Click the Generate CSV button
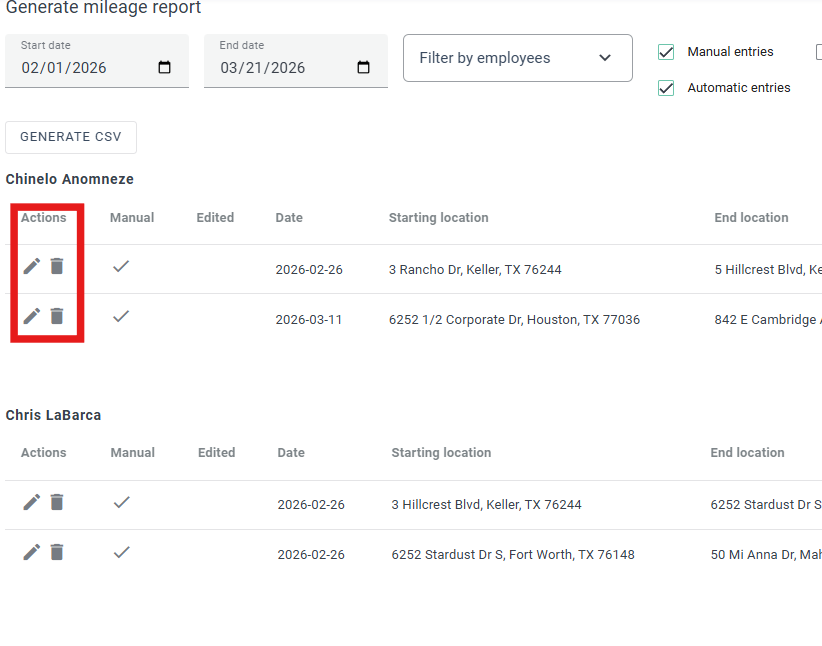 71,137
